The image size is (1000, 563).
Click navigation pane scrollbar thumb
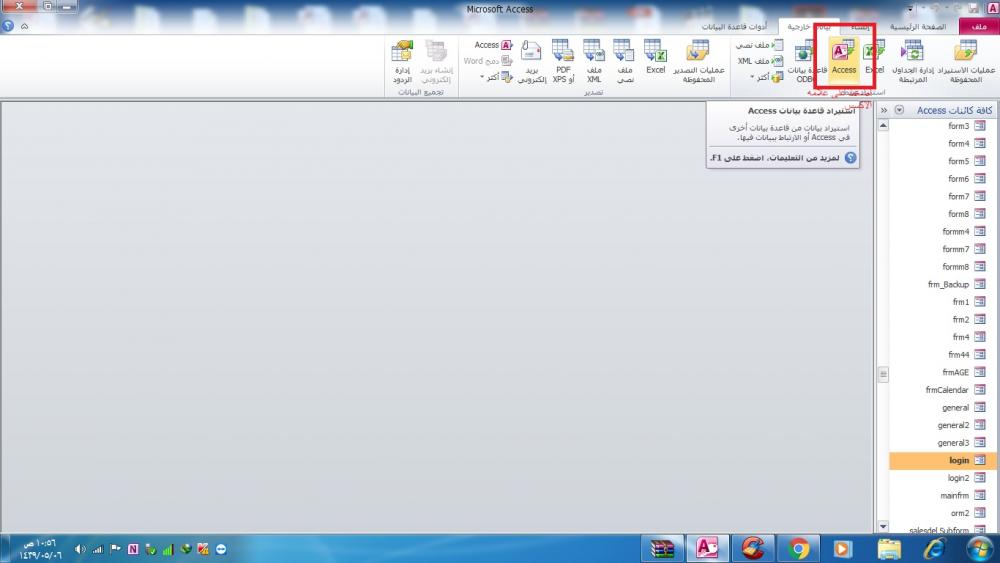tap(883, 374)
